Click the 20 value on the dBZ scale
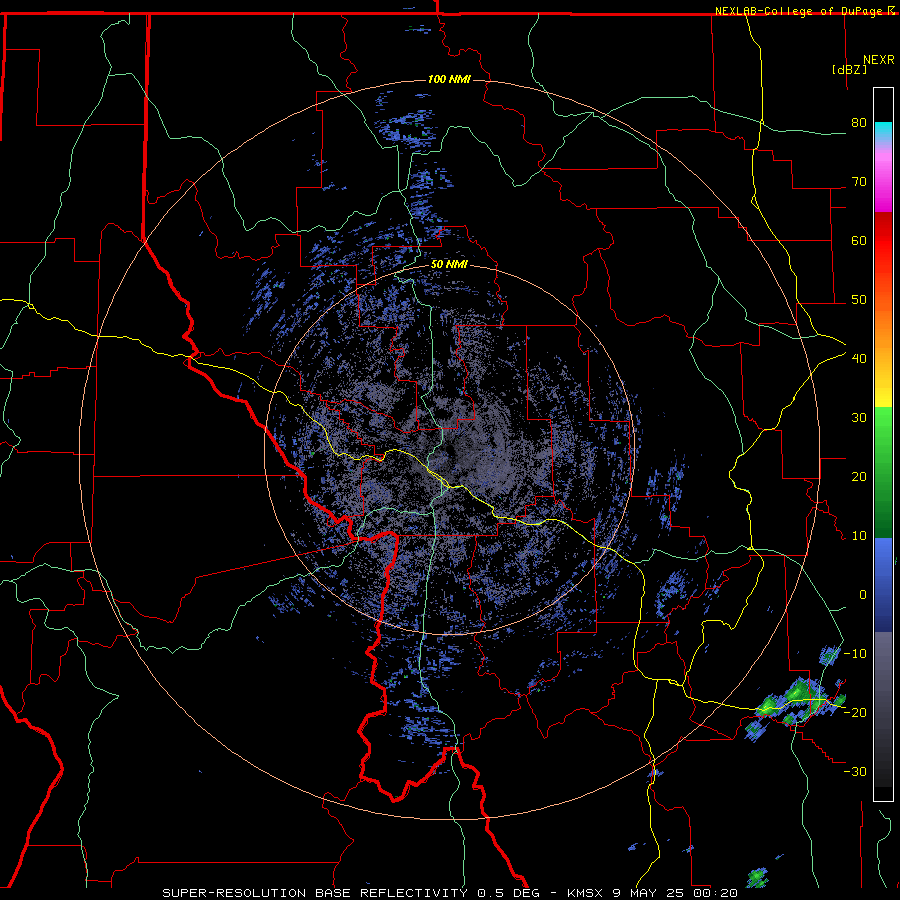 (x=859, y=476)
